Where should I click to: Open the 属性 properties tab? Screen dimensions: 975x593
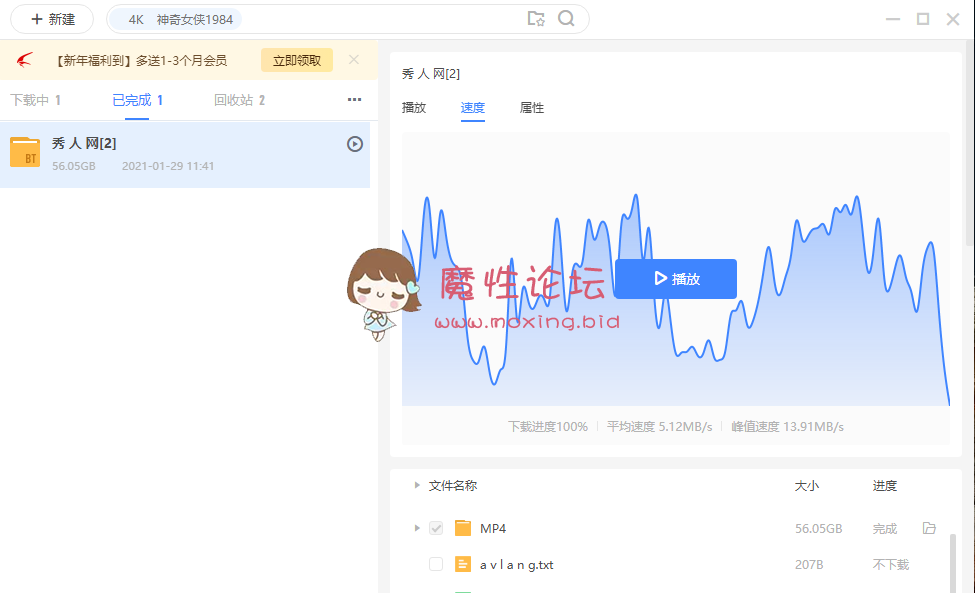coord(532,108)
